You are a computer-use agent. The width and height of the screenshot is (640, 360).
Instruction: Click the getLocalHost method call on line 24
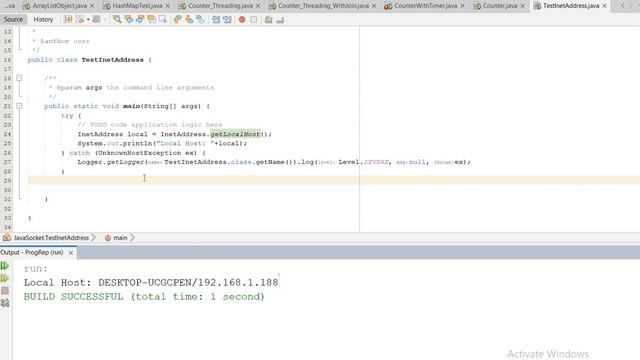pos(235,134)
